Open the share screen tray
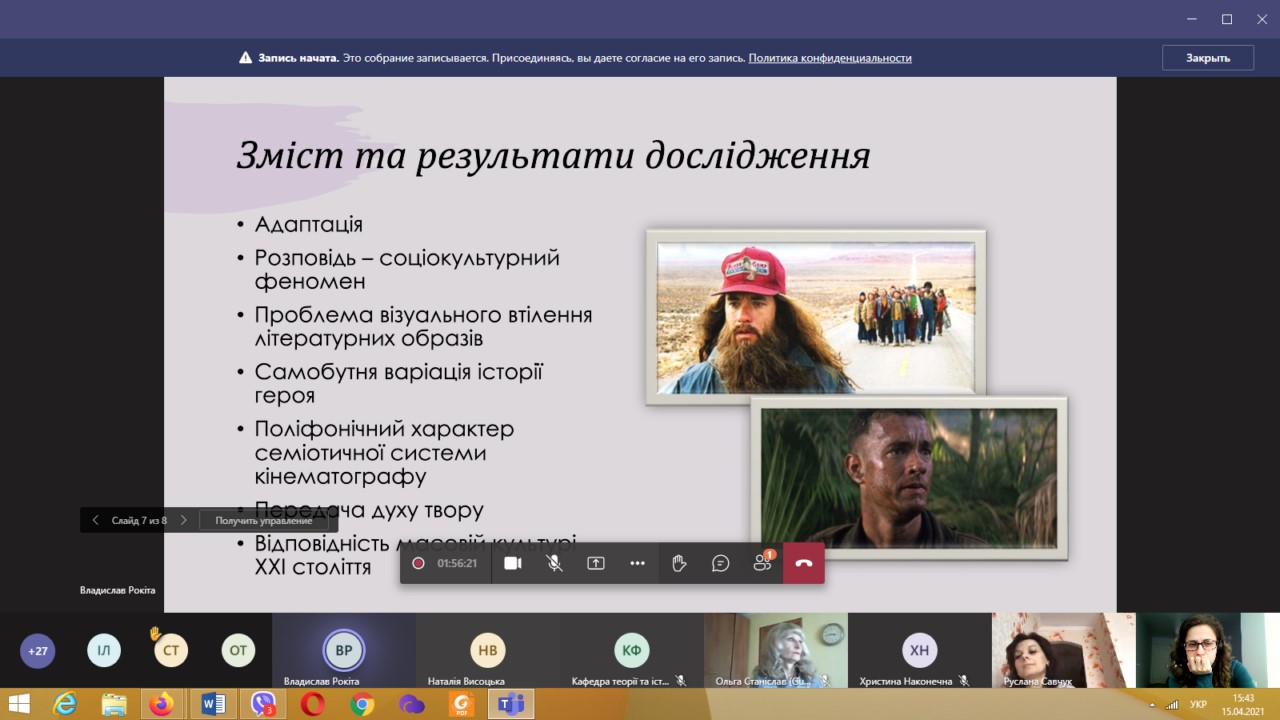The image size is (1280, 720). click(x=596, y=563)
